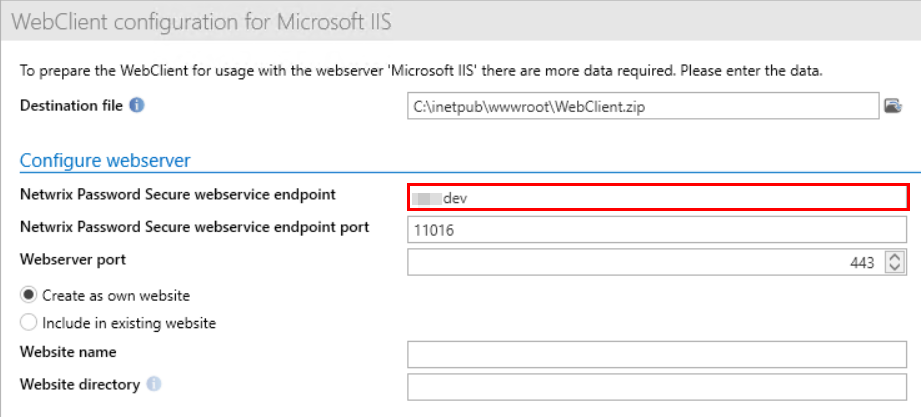Click into the Webserver port field showing 443
This screenshot has height=417, width=921.
[x=645, y=262]
